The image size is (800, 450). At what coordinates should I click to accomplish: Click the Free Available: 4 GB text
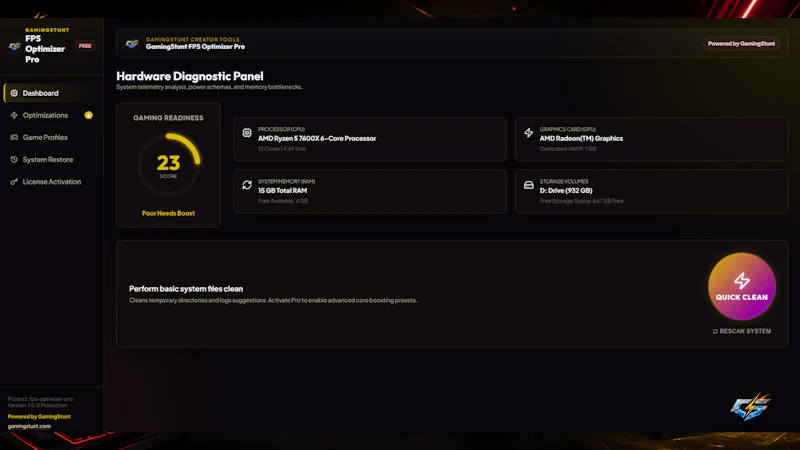coord(283,201)
